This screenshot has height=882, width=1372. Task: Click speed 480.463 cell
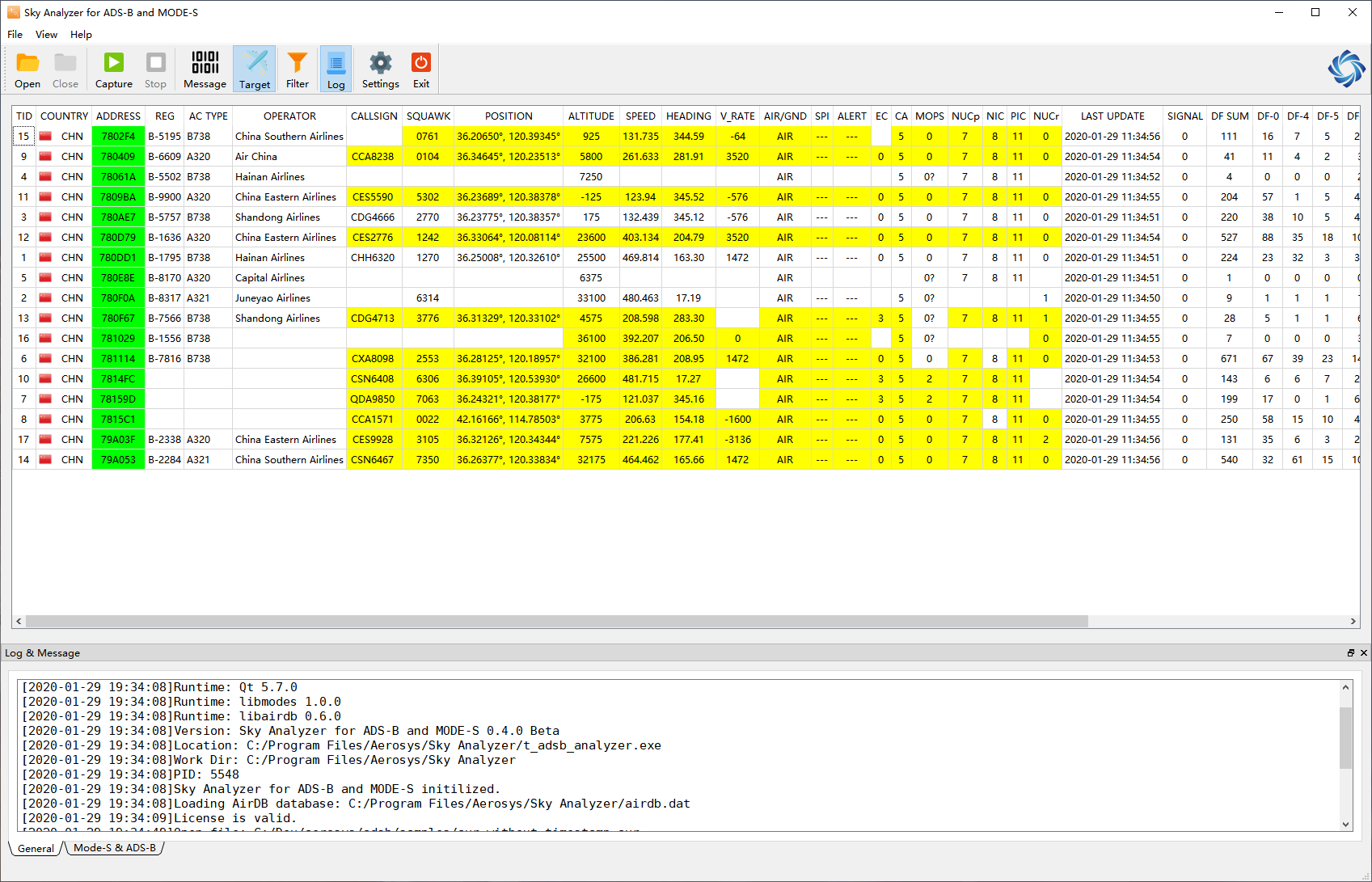pos(640,298)
